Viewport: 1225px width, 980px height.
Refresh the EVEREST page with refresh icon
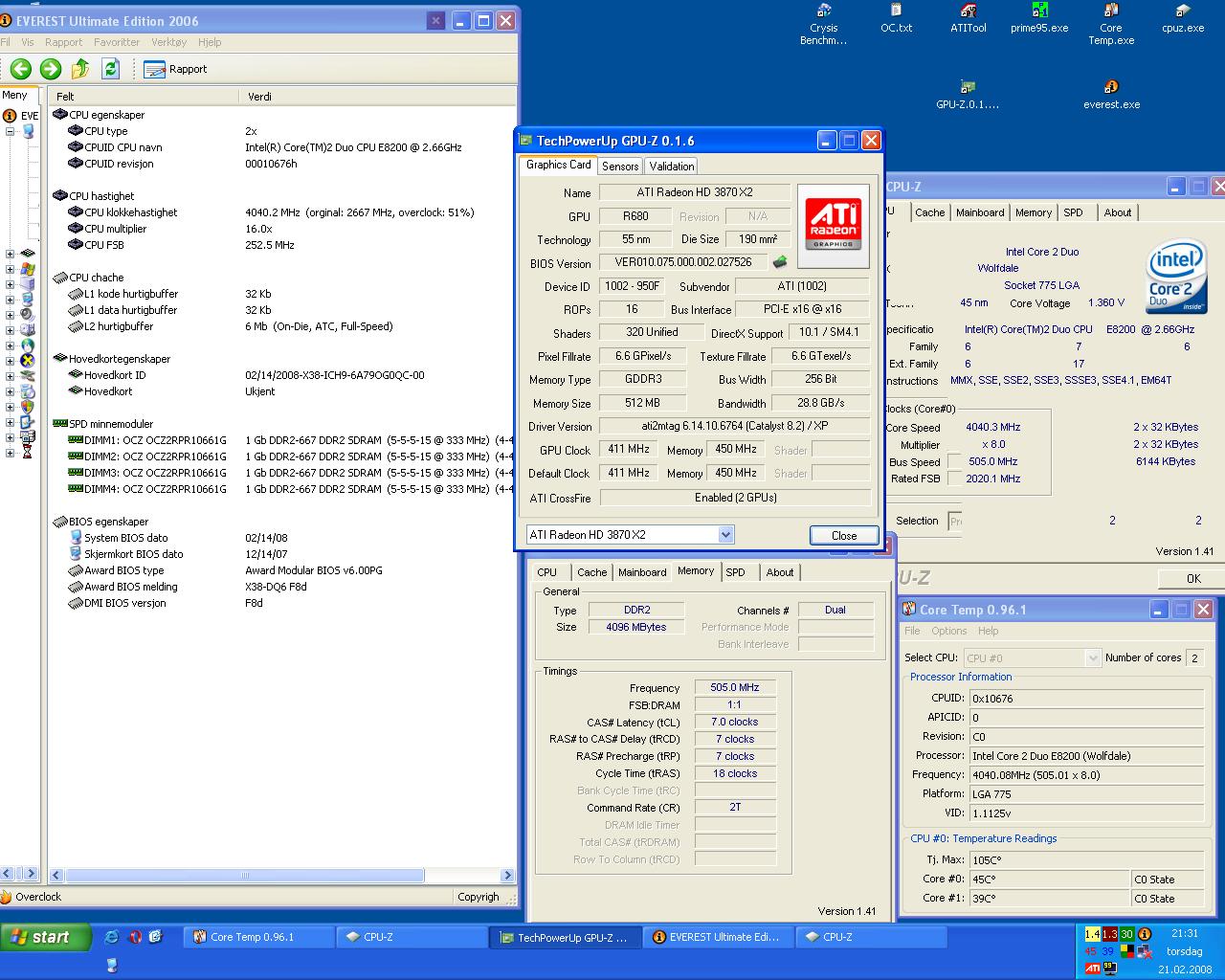(110, 68)
